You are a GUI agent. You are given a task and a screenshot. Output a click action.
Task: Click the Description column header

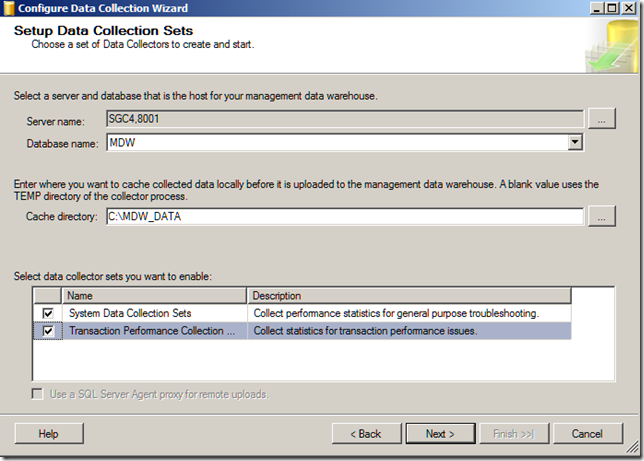(x=409, y=296)
